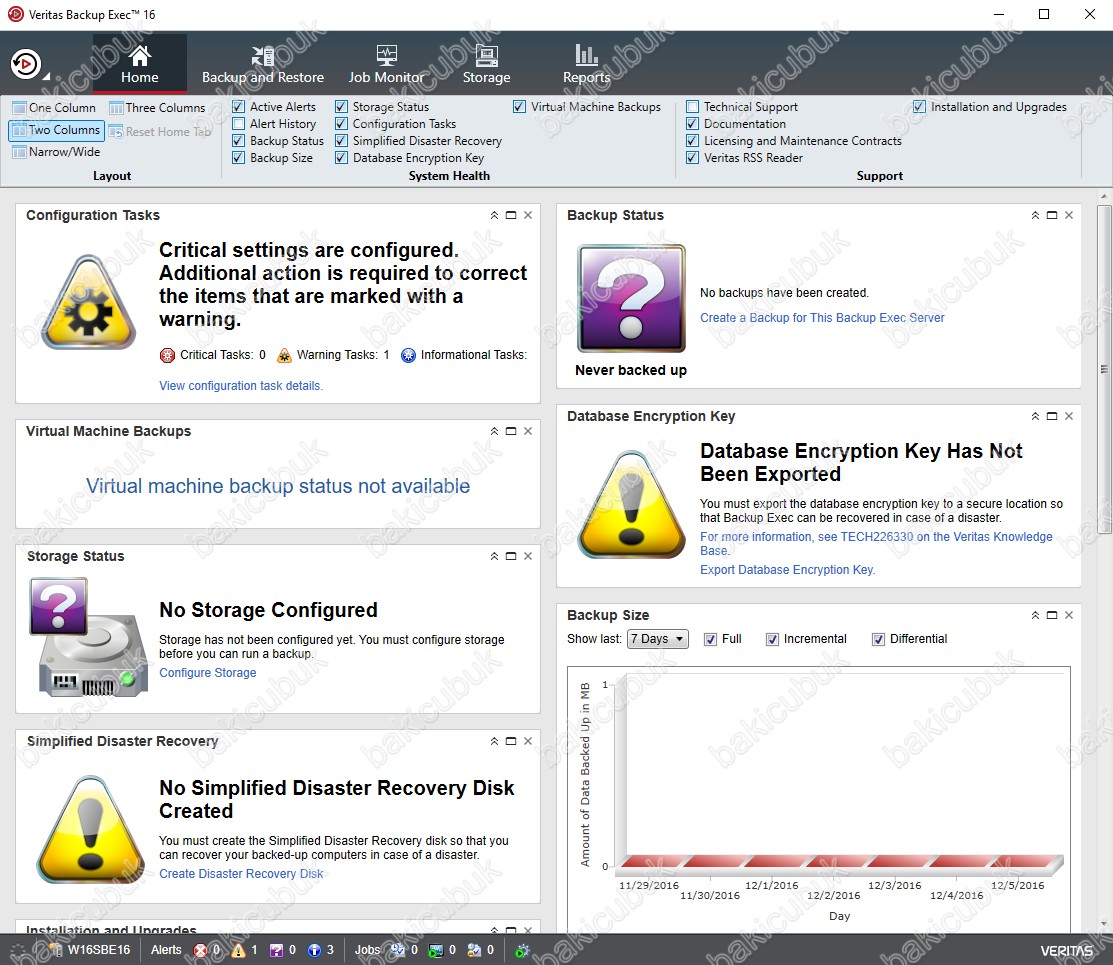
Task: Click the Database Encryption Key warning icon
Action: (631, 505)
